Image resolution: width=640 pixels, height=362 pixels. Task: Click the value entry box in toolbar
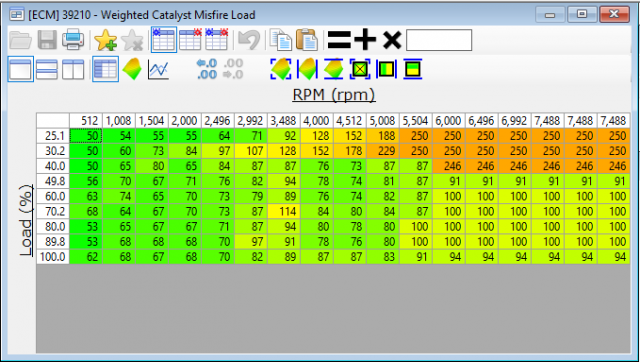tap(439, 40)
